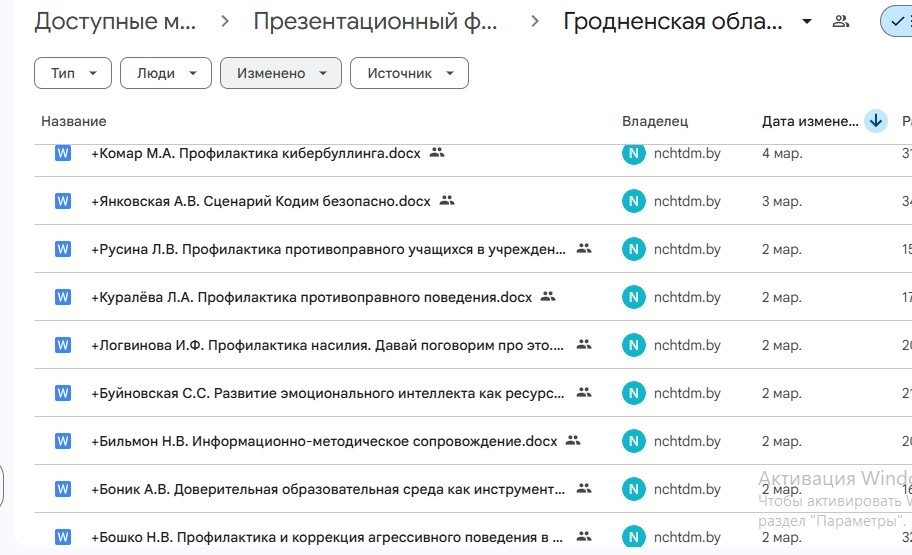This screenshot has width=912, height=555.
Task: Open Логвинова И.Ф. Профилактика насилия document
Action: pyautogui.click(x=328, y=345)
